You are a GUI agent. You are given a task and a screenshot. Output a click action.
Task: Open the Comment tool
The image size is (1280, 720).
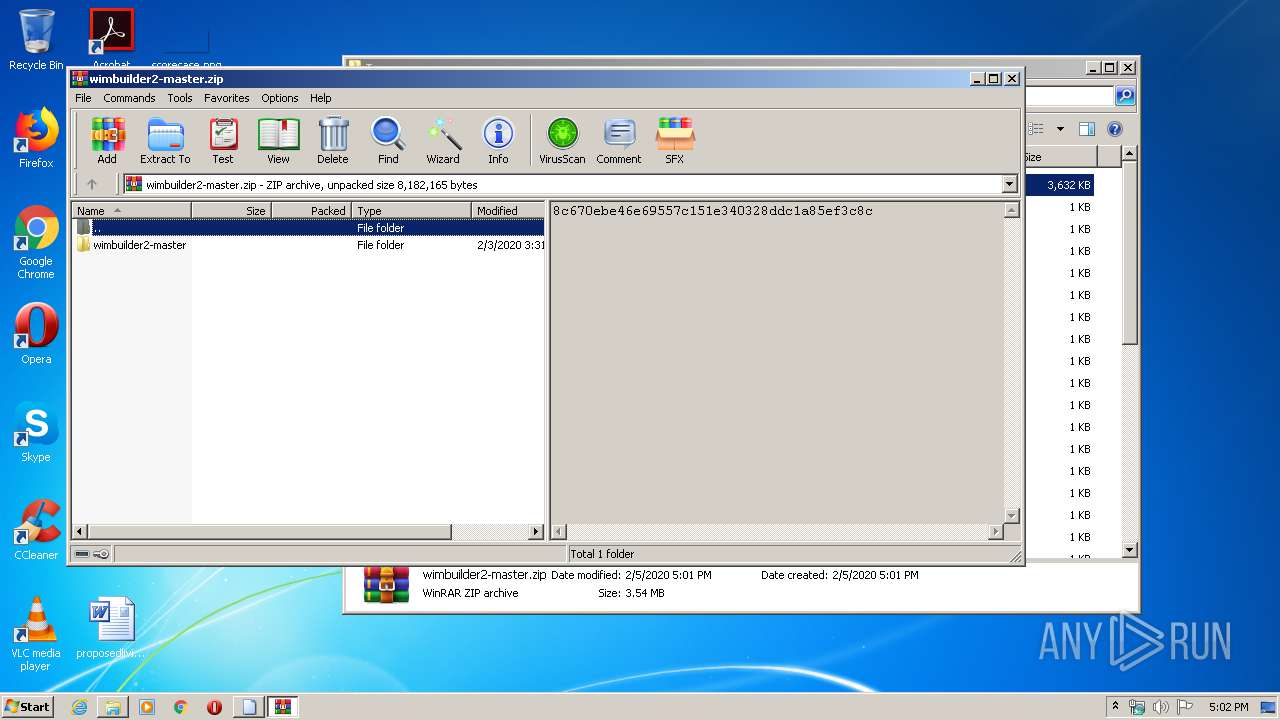pyautogui.click(x=619, y=140)
